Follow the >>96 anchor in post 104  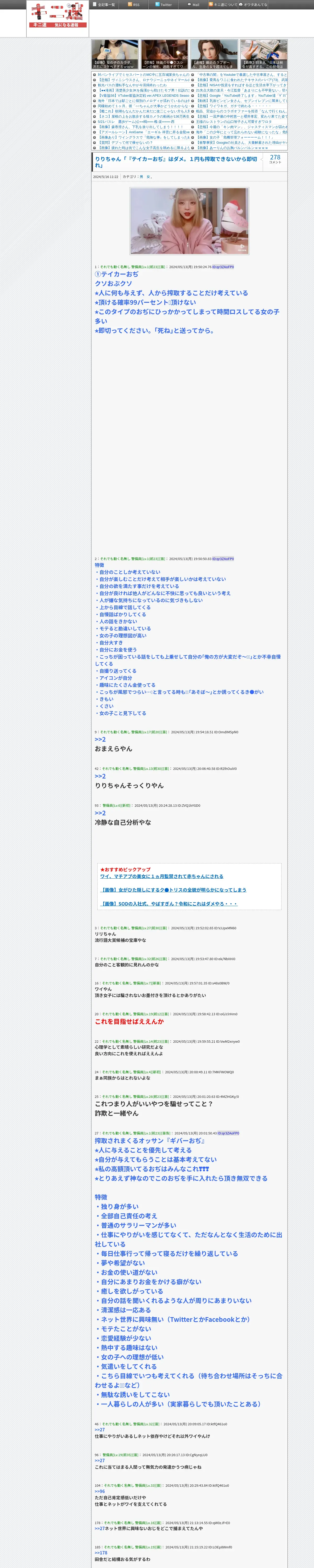point(99,1491)
